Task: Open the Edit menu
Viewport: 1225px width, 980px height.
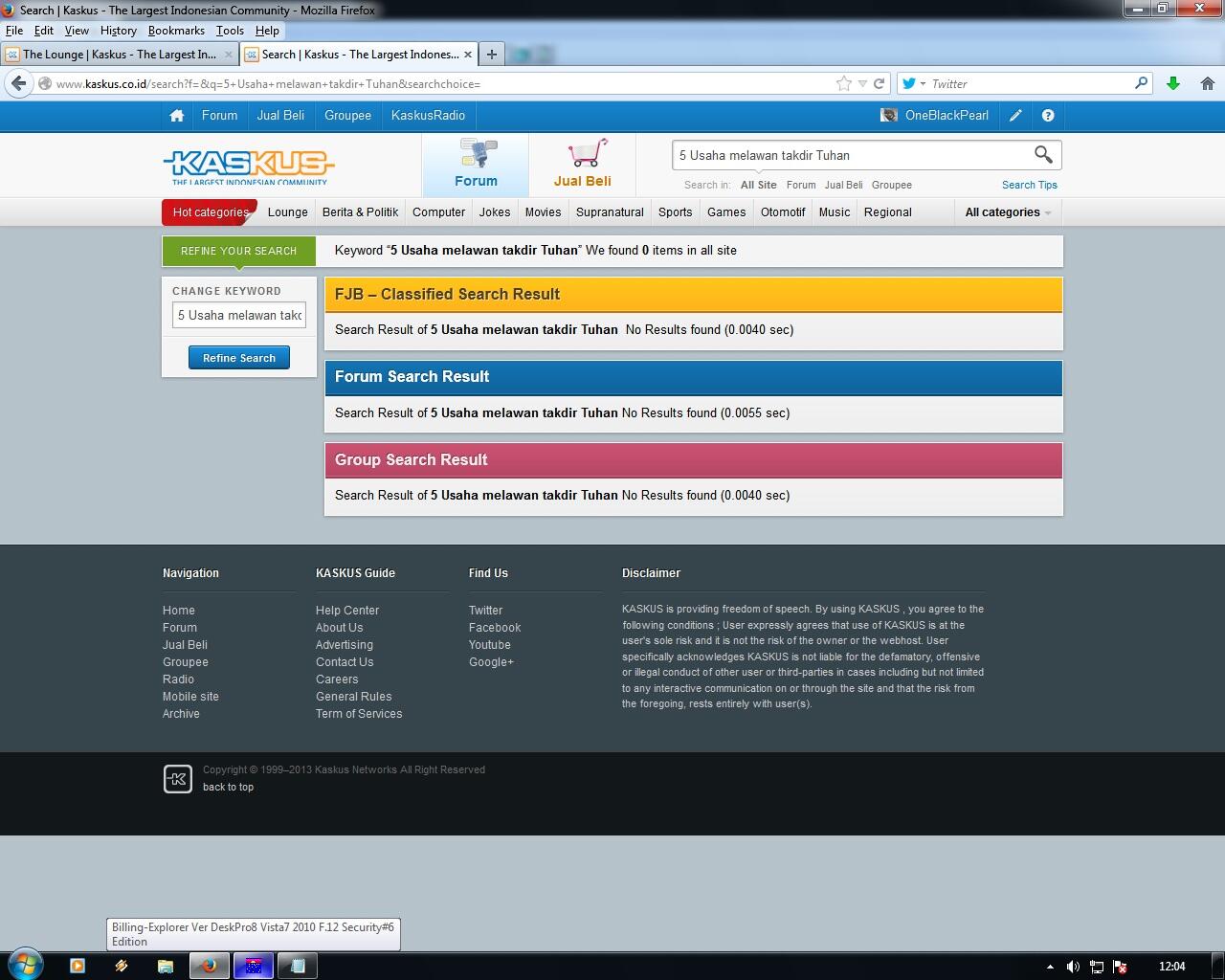Action: click(44, 31)
